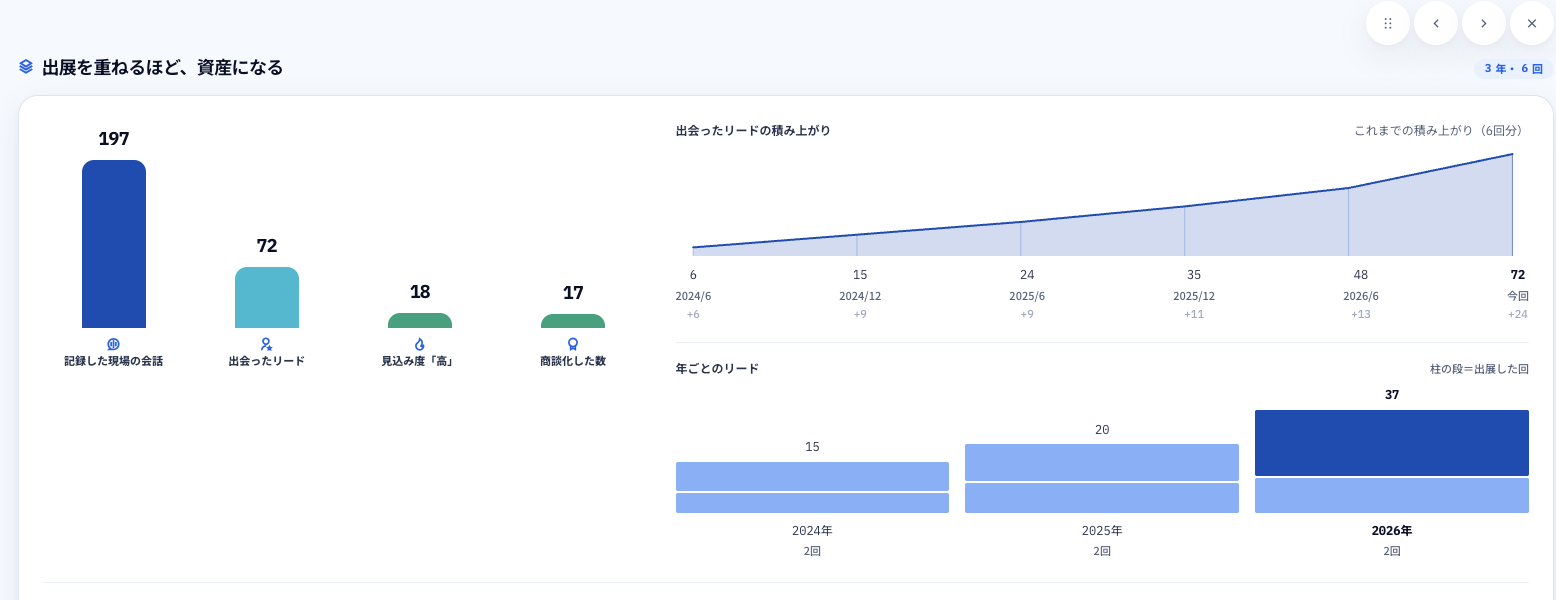
Task: Click the value 20 above the 2025年 bar
Action: coord(1102,430)
